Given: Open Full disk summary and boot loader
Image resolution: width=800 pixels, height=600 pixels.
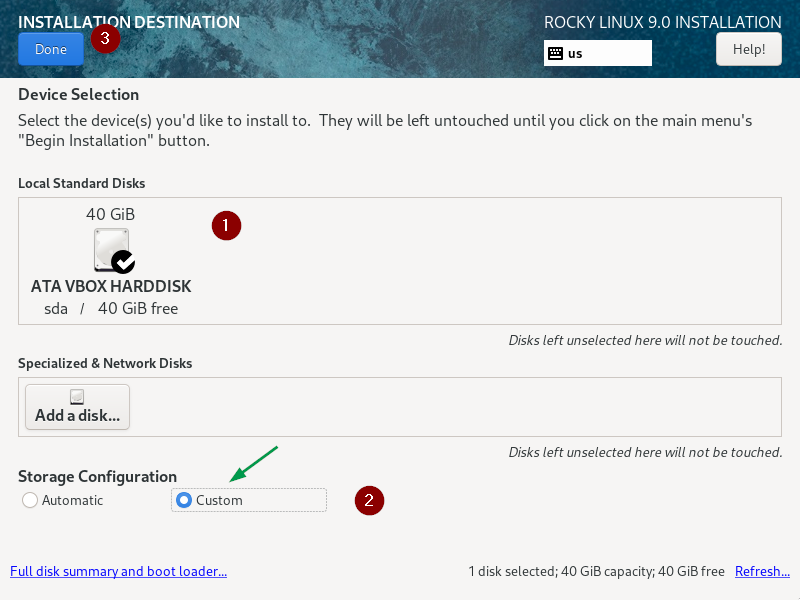Looking at the screenshot, I should 118,571.
